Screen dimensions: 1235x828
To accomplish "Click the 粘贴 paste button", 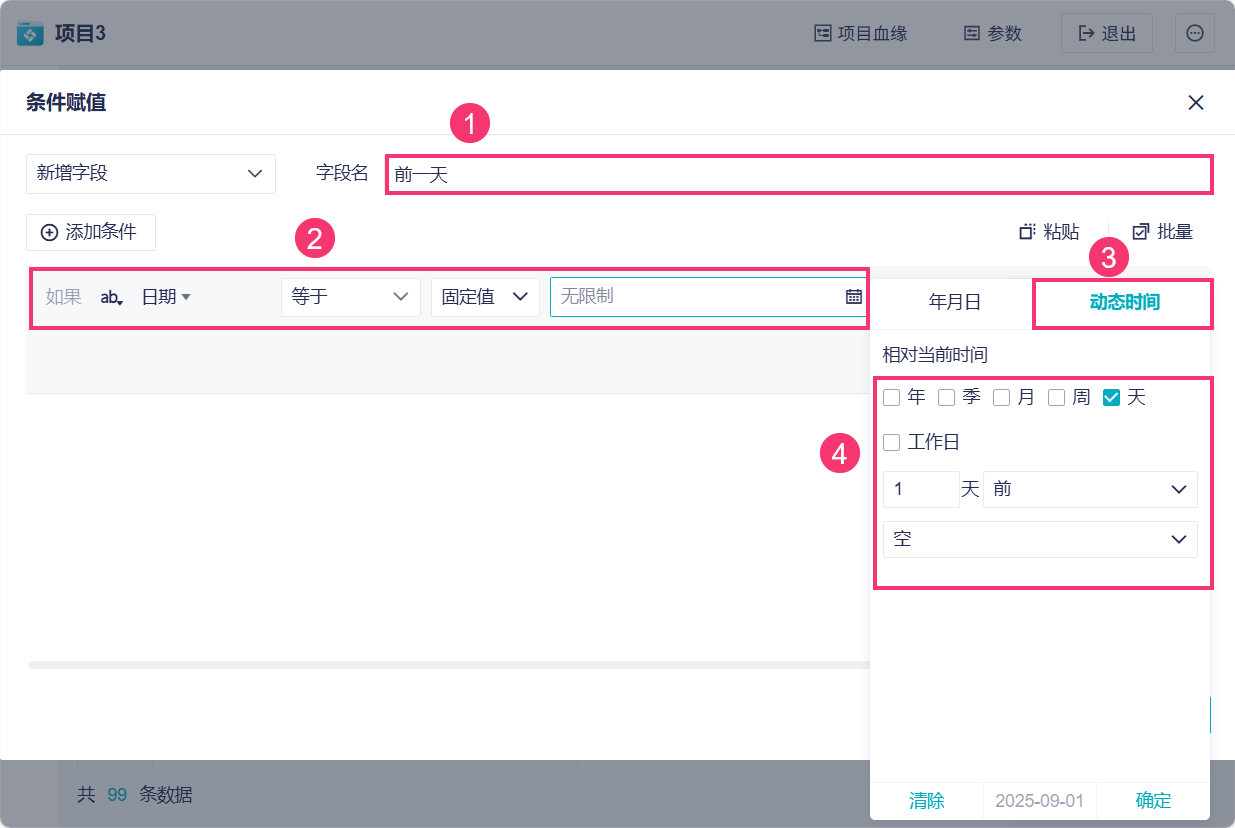I will pos(1049,232).
